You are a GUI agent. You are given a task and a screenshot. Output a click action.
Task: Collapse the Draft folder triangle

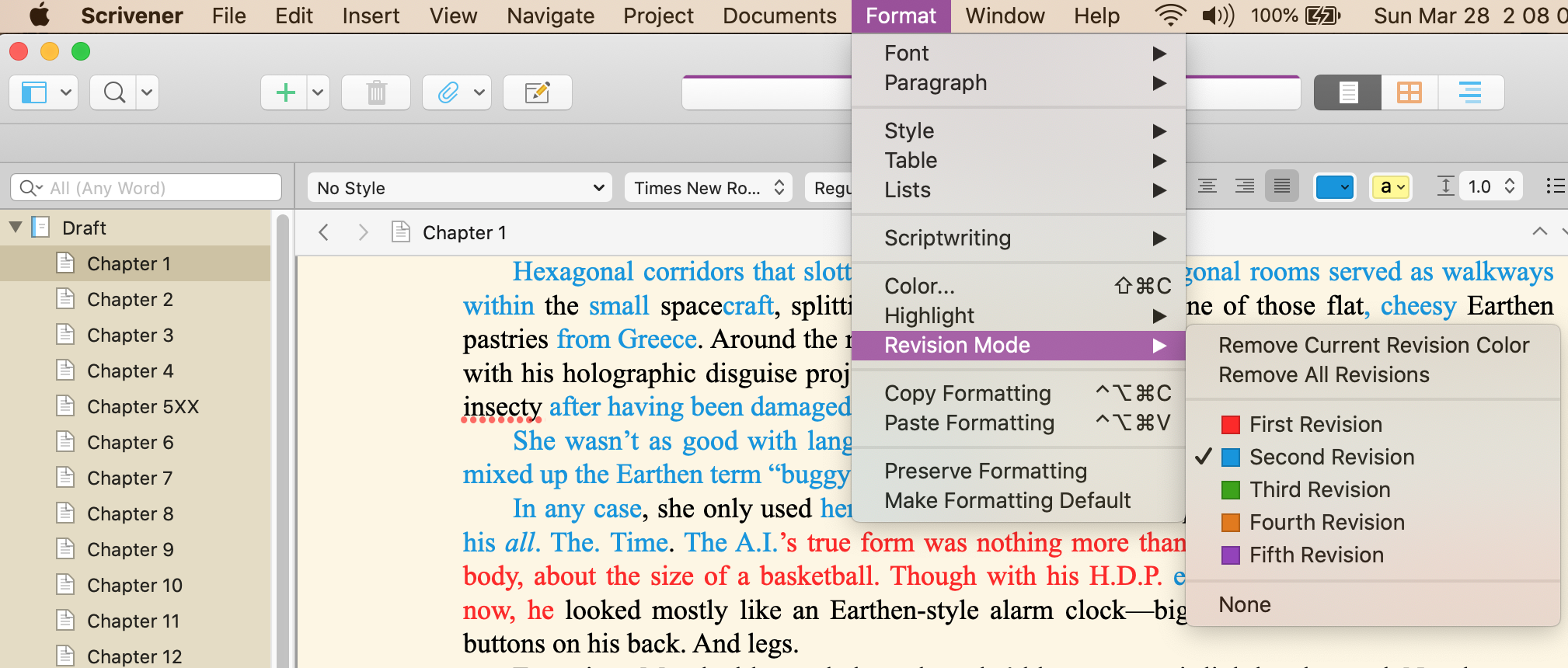(x=16, y=228)
